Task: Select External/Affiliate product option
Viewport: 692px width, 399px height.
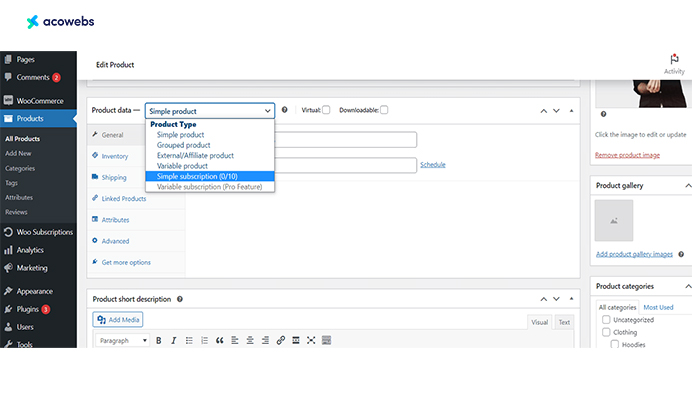Action: [x=210, y=155]
